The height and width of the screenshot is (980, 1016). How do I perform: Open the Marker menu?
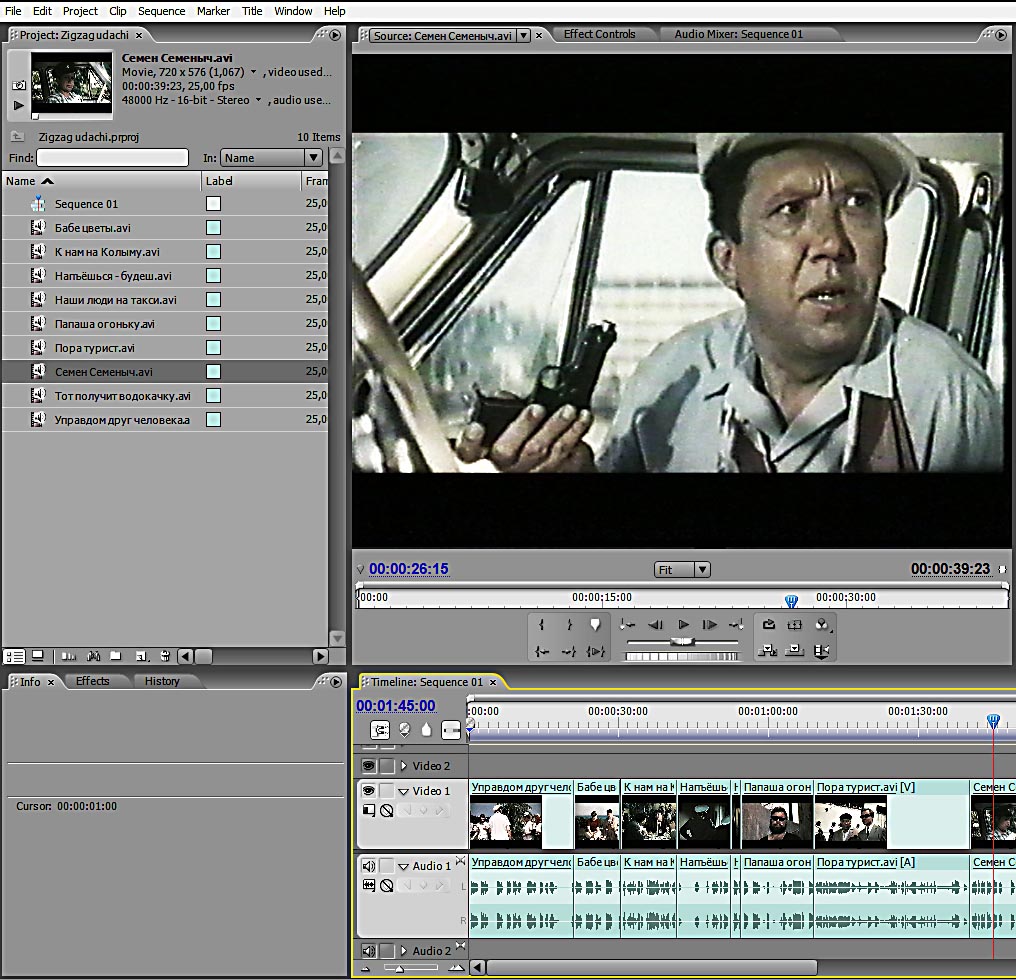[213, 11]
